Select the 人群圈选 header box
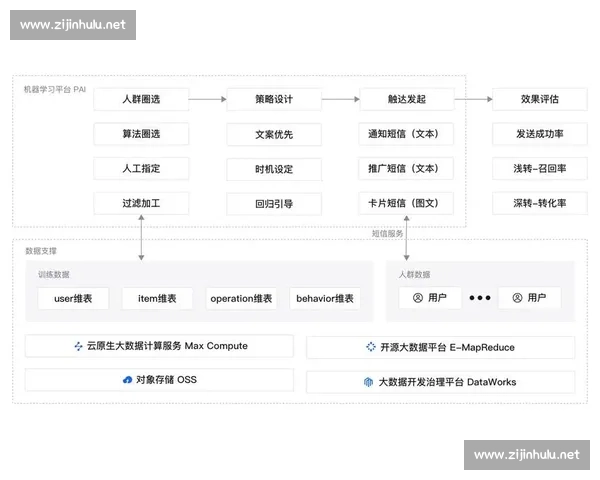This screenshot has height=480, width=600. pyautogui.click(x=140, y=99)
